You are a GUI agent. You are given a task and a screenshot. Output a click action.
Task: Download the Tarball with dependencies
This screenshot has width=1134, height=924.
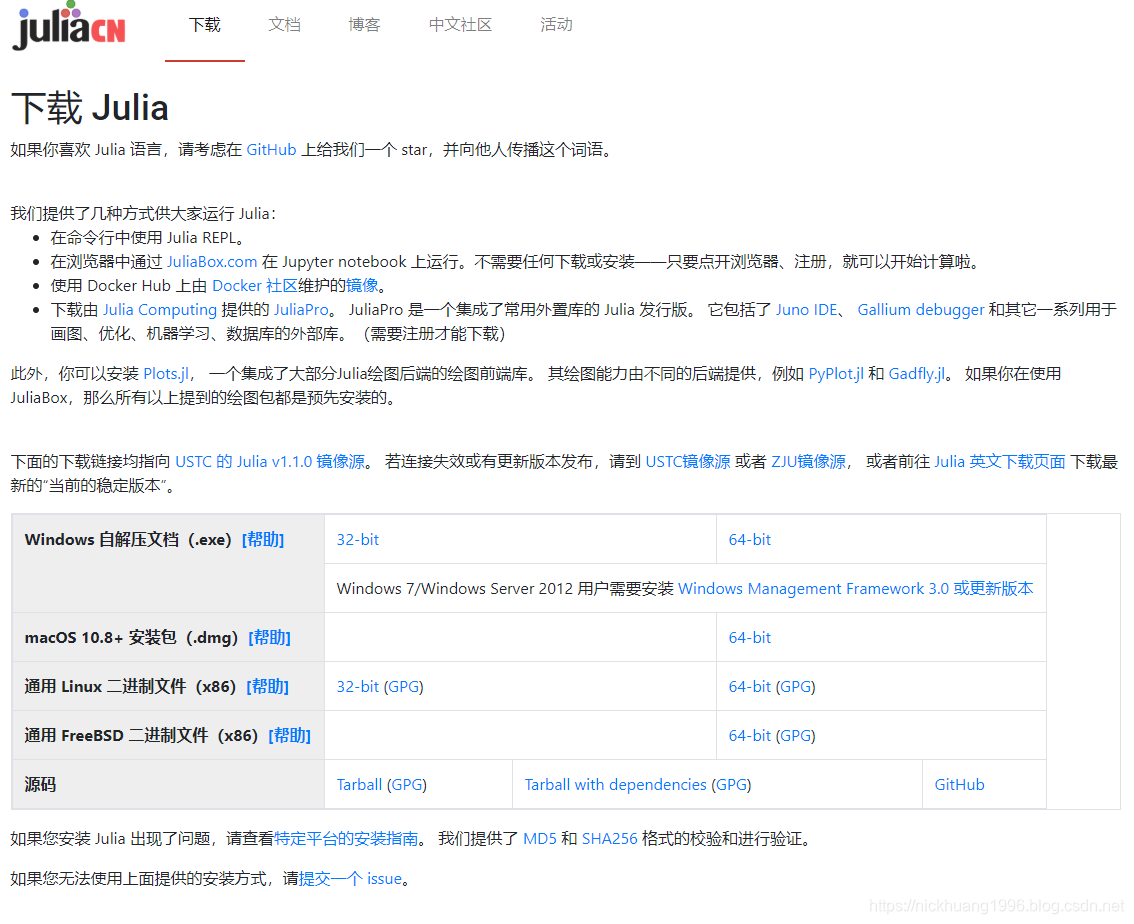click(x=615, y=785)
